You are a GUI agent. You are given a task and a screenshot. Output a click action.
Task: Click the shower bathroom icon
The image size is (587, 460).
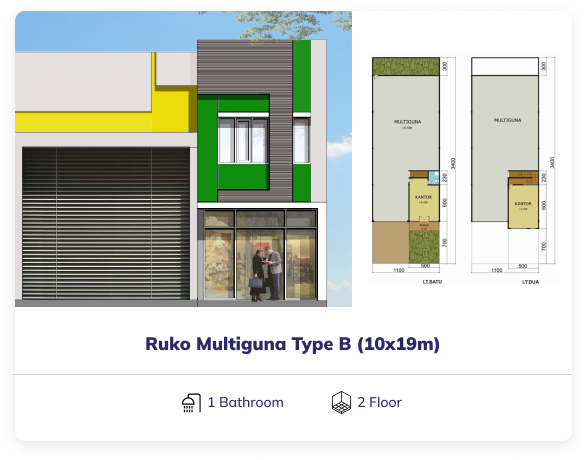pos(191,403)
